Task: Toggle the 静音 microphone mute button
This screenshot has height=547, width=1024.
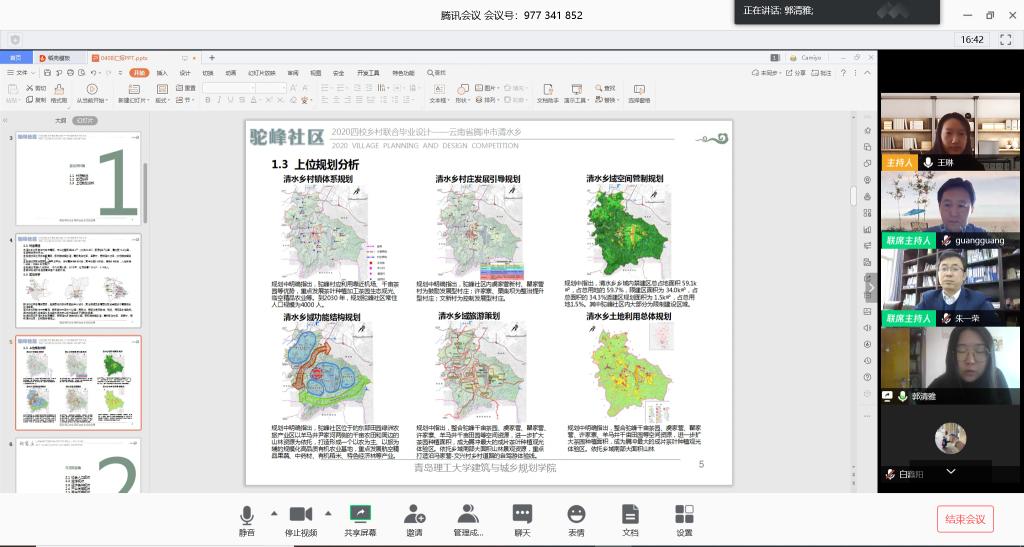Action: 246,514
